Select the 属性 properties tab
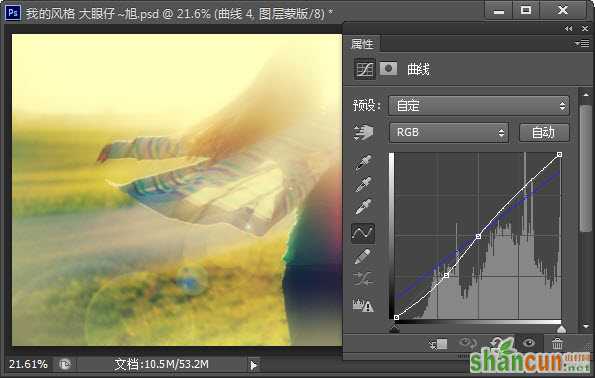Viewport: 595px width, 378px height. (362, 44)
